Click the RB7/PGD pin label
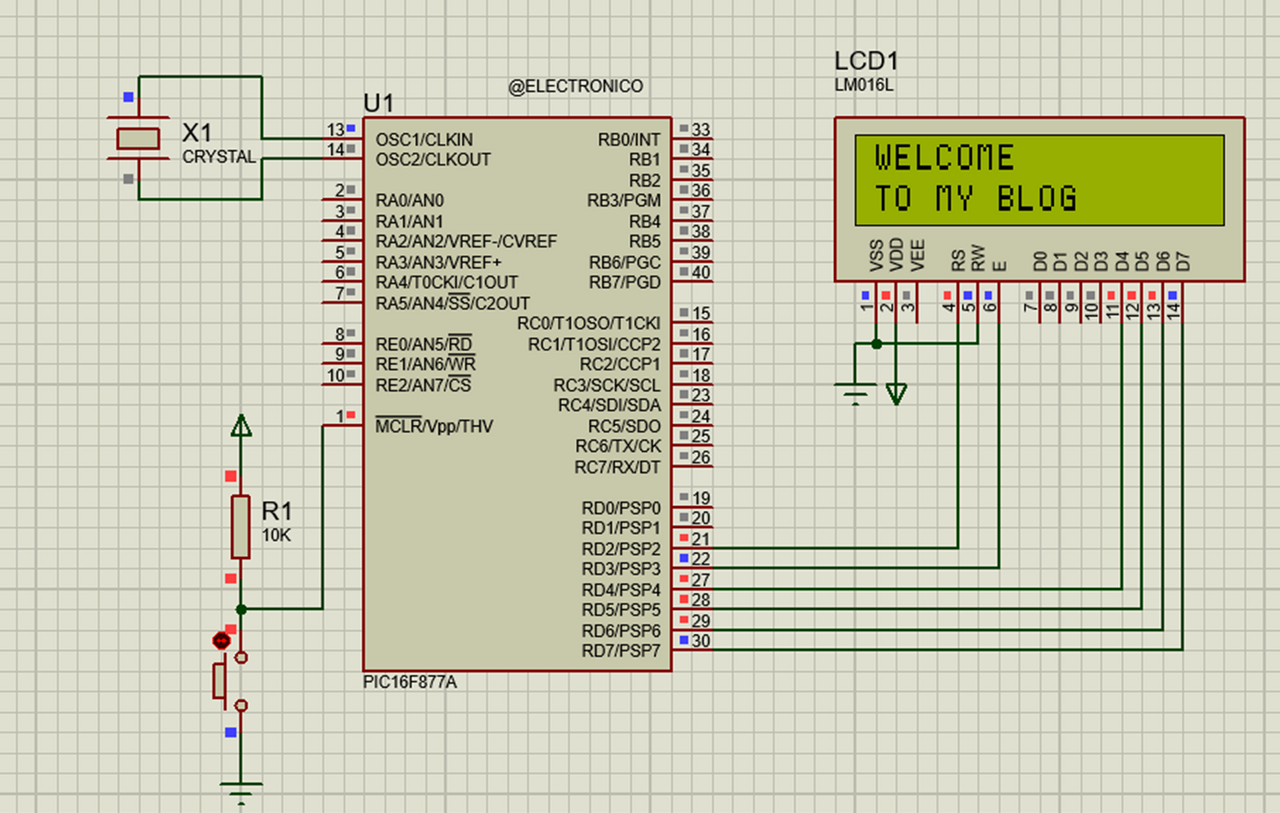1280x813 pixels. tap(625, 282)
